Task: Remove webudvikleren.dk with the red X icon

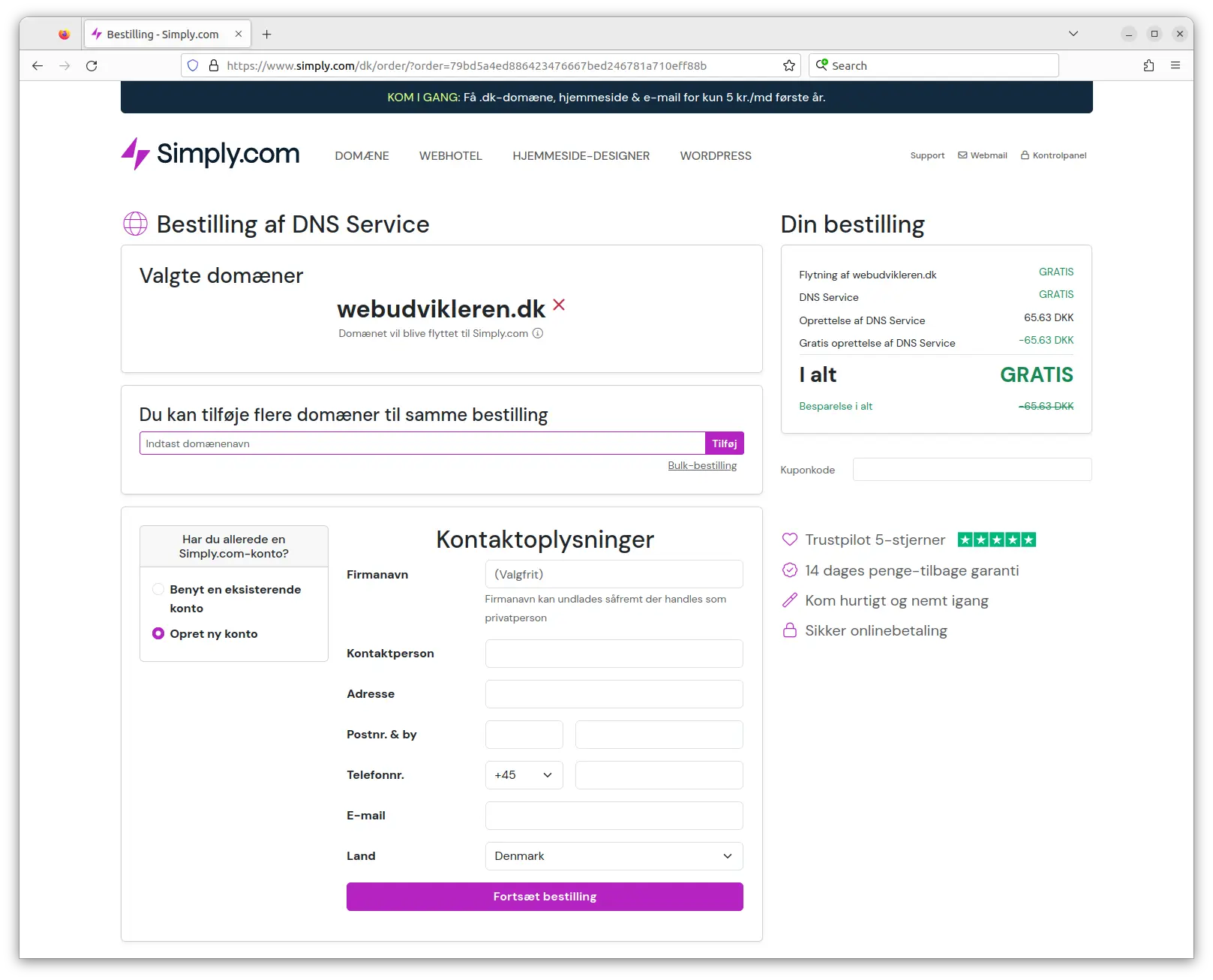Action: pyautogui.click(x=559, y=305)
